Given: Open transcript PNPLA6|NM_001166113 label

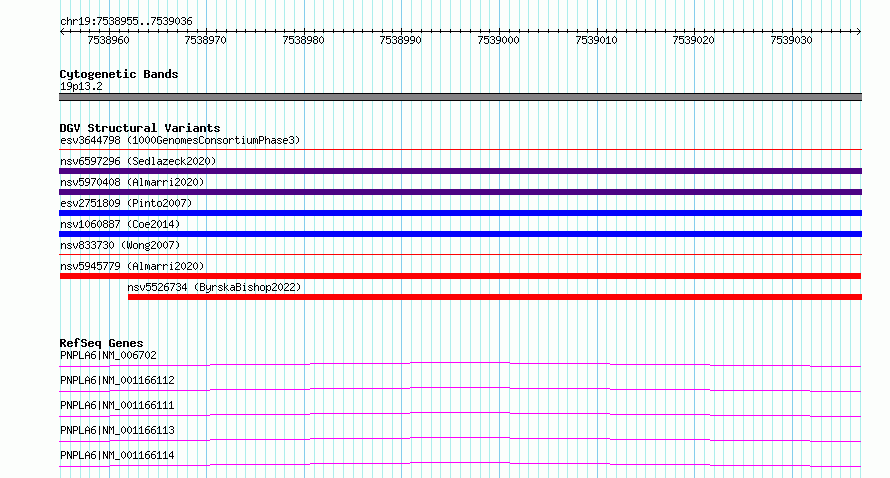Looking at the screenshot, I should 117,430.
